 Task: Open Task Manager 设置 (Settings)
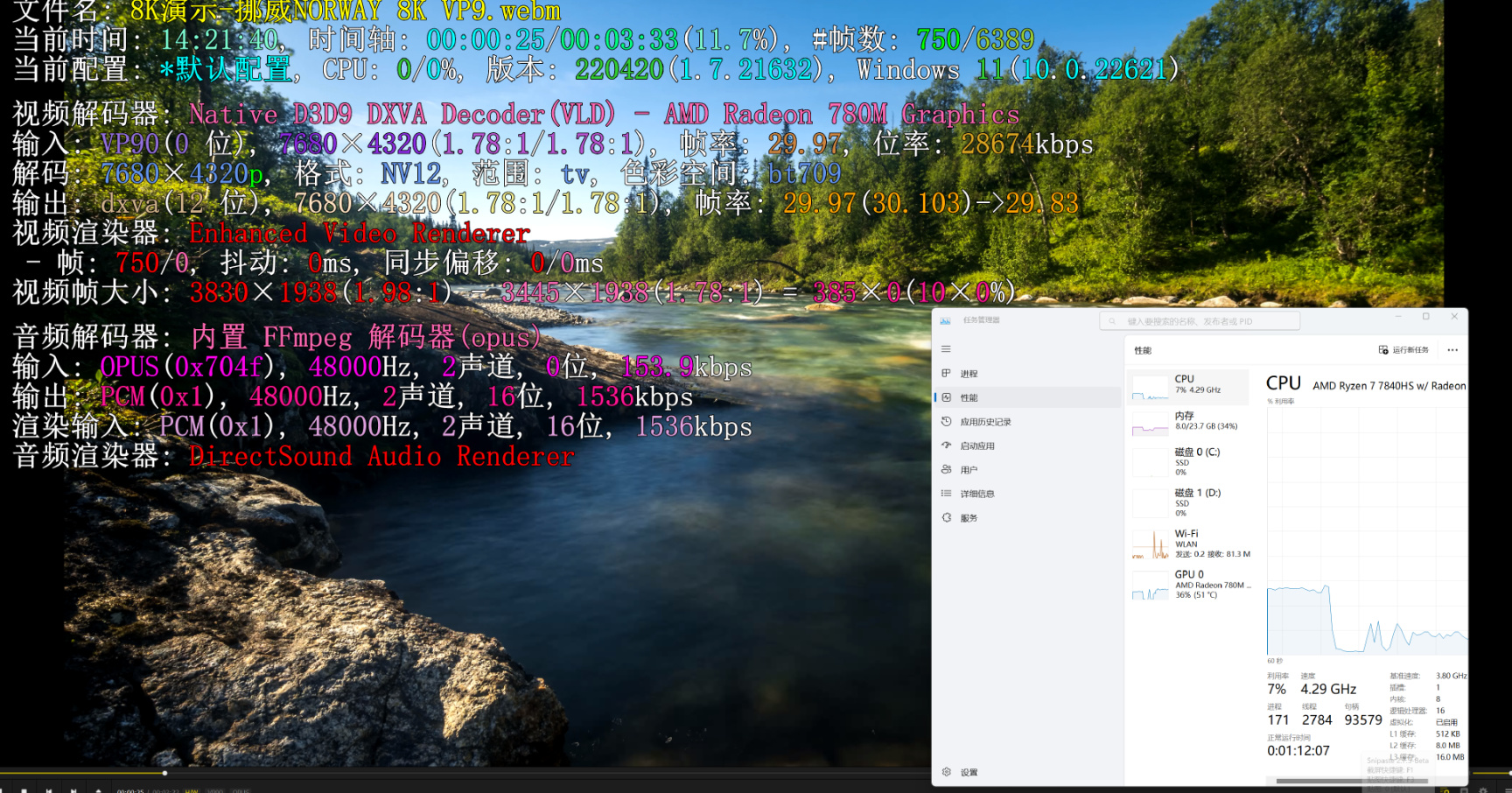(x=1029, y=772)
